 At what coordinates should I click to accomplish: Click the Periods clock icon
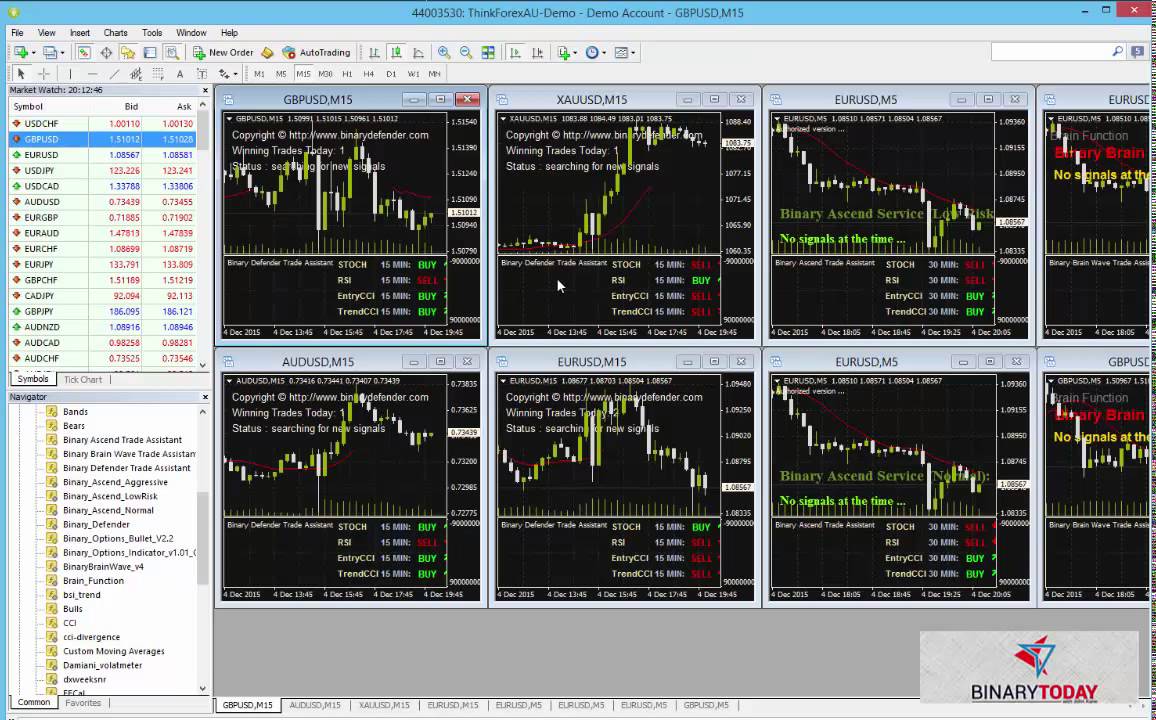coord(592,52)
